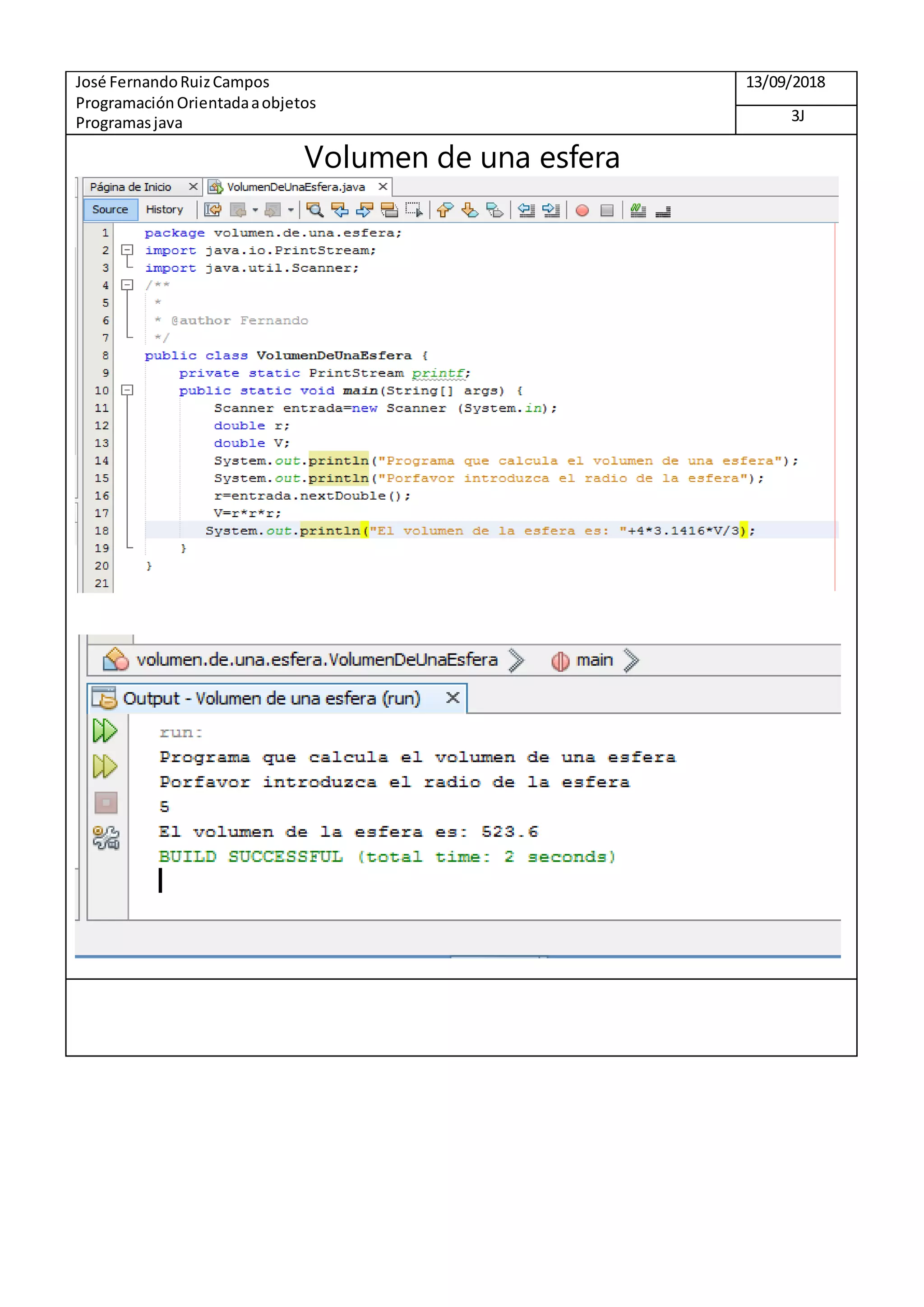The image size is (924, 1307).
Task: Open Back history dropdown arrow
Action: click(x=255, y=210)
